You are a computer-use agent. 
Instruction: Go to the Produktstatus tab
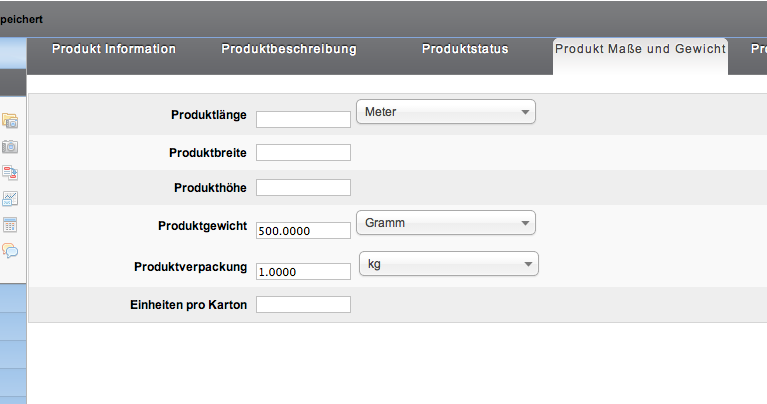tap(465, 49)
